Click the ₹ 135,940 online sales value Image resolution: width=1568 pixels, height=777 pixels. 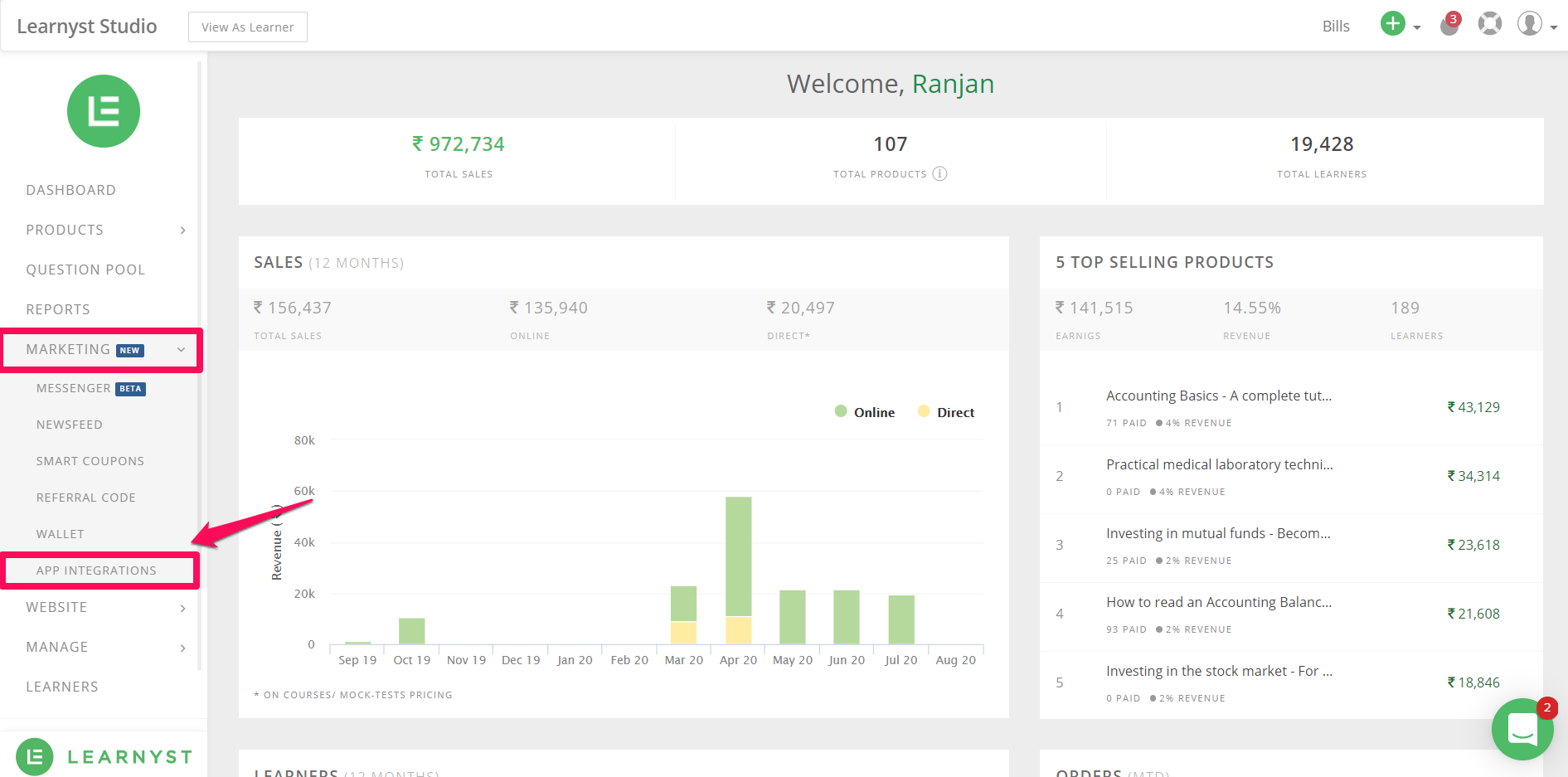(x=548, y=308)
